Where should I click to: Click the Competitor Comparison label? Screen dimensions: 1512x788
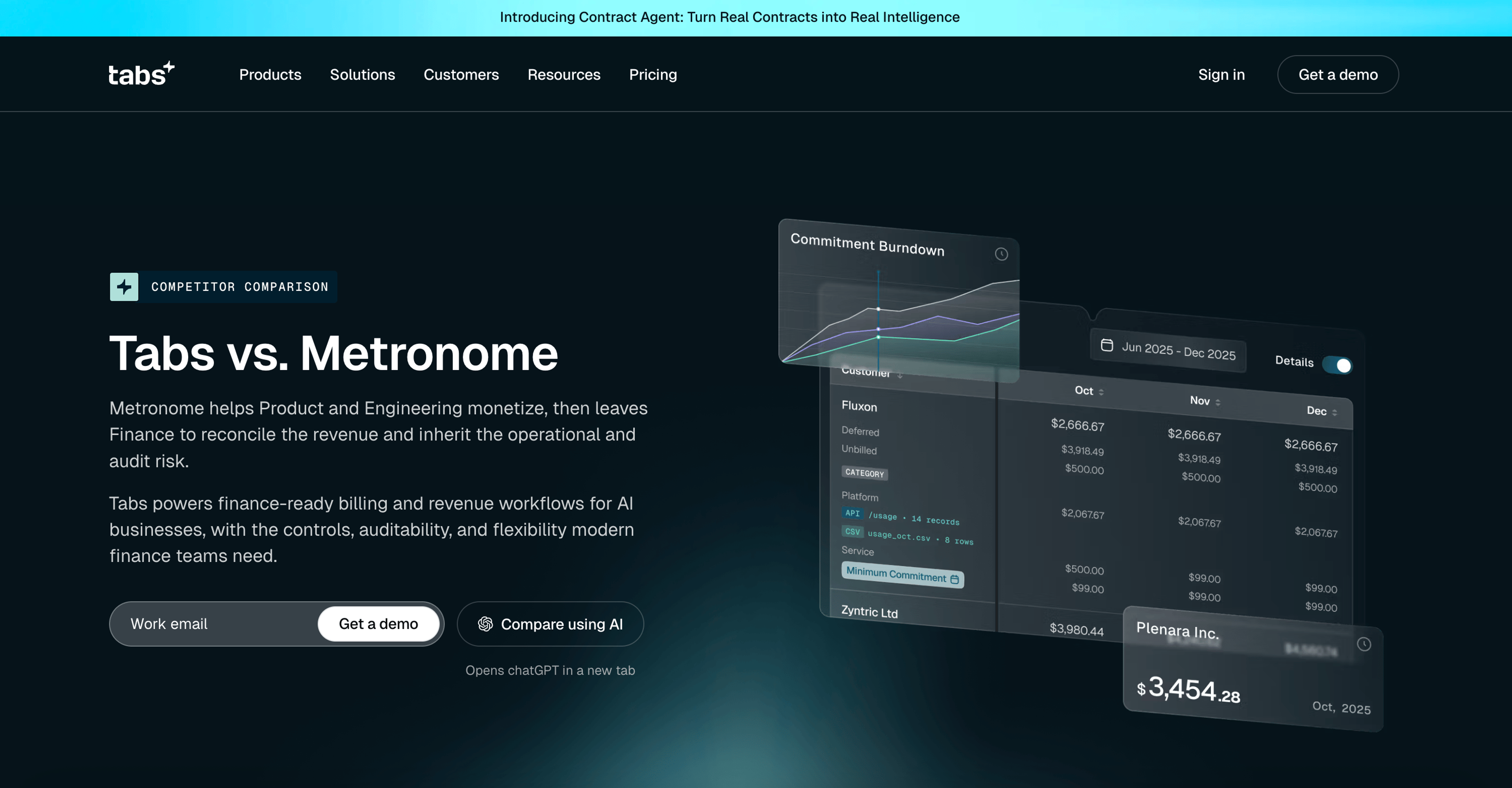point(240,287)
